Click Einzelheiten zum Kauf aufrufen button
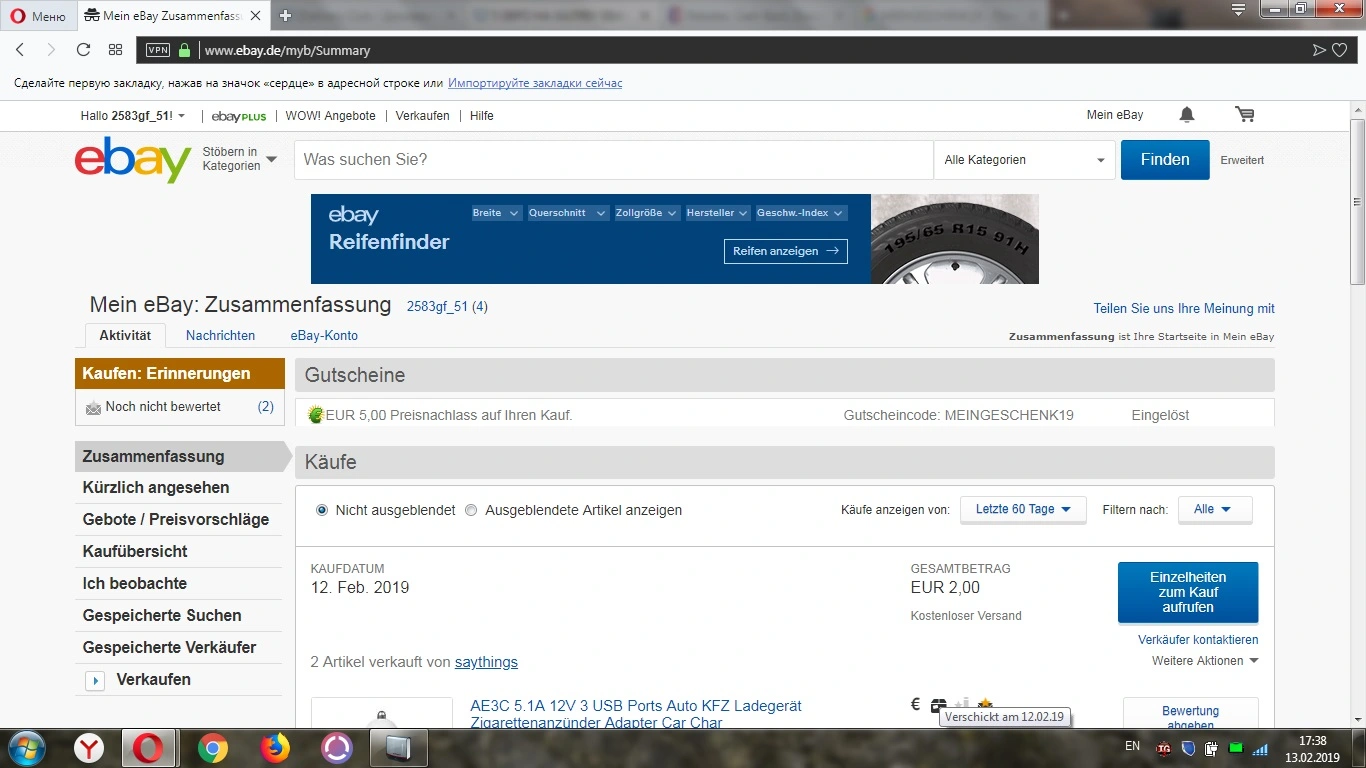 point(1188,593)
